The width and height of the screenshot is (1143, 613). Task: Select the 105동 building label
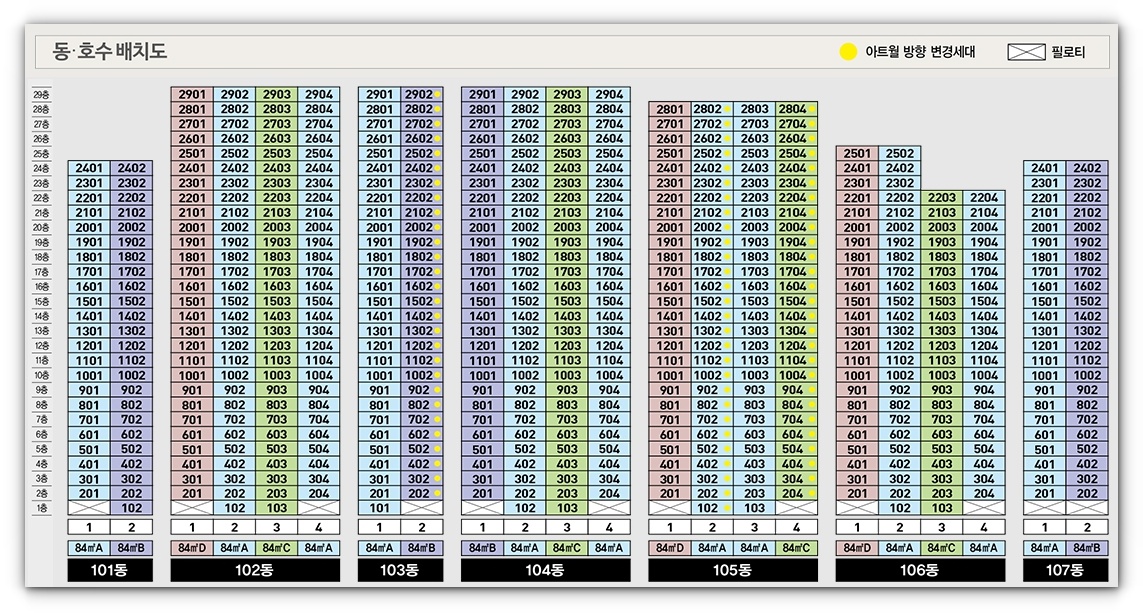pyautogui.click(x=733, y=571)
